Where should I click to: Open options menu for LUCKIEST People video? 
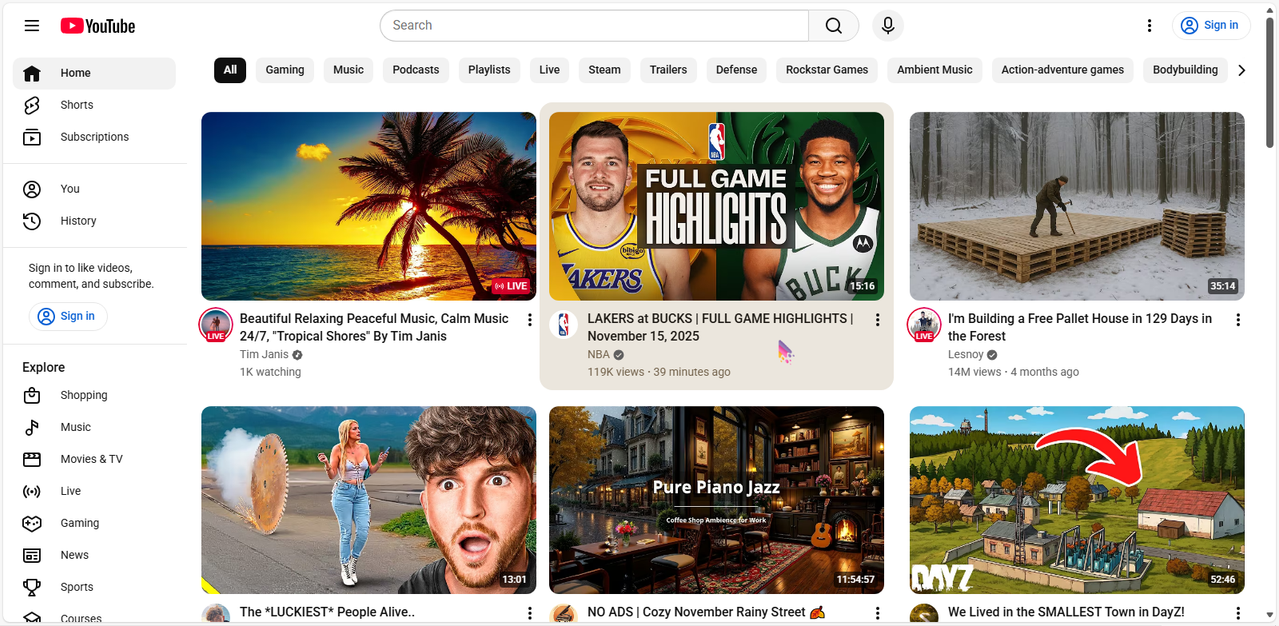point(530,613)
